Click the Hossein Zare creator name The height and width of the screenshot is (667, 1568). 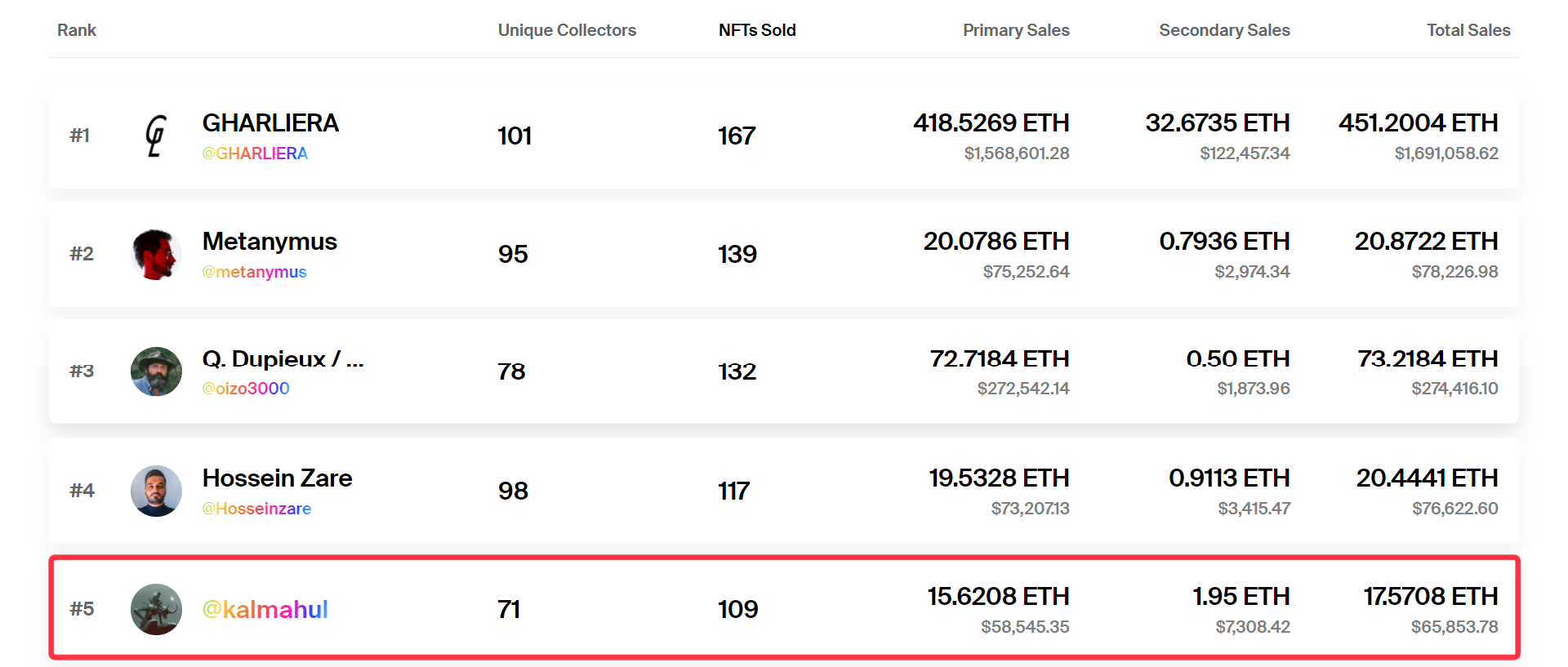click(x=277, y=478)
